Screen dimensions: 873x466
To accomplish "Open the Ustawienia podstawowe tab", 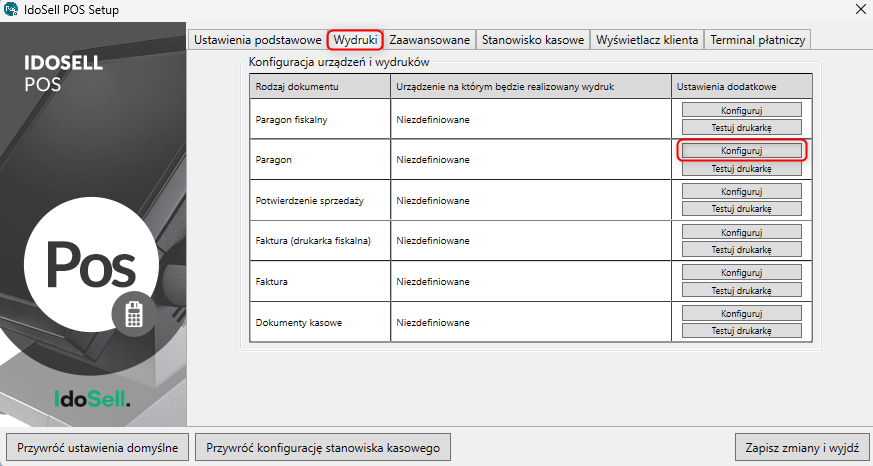I will tap(258, 40).
